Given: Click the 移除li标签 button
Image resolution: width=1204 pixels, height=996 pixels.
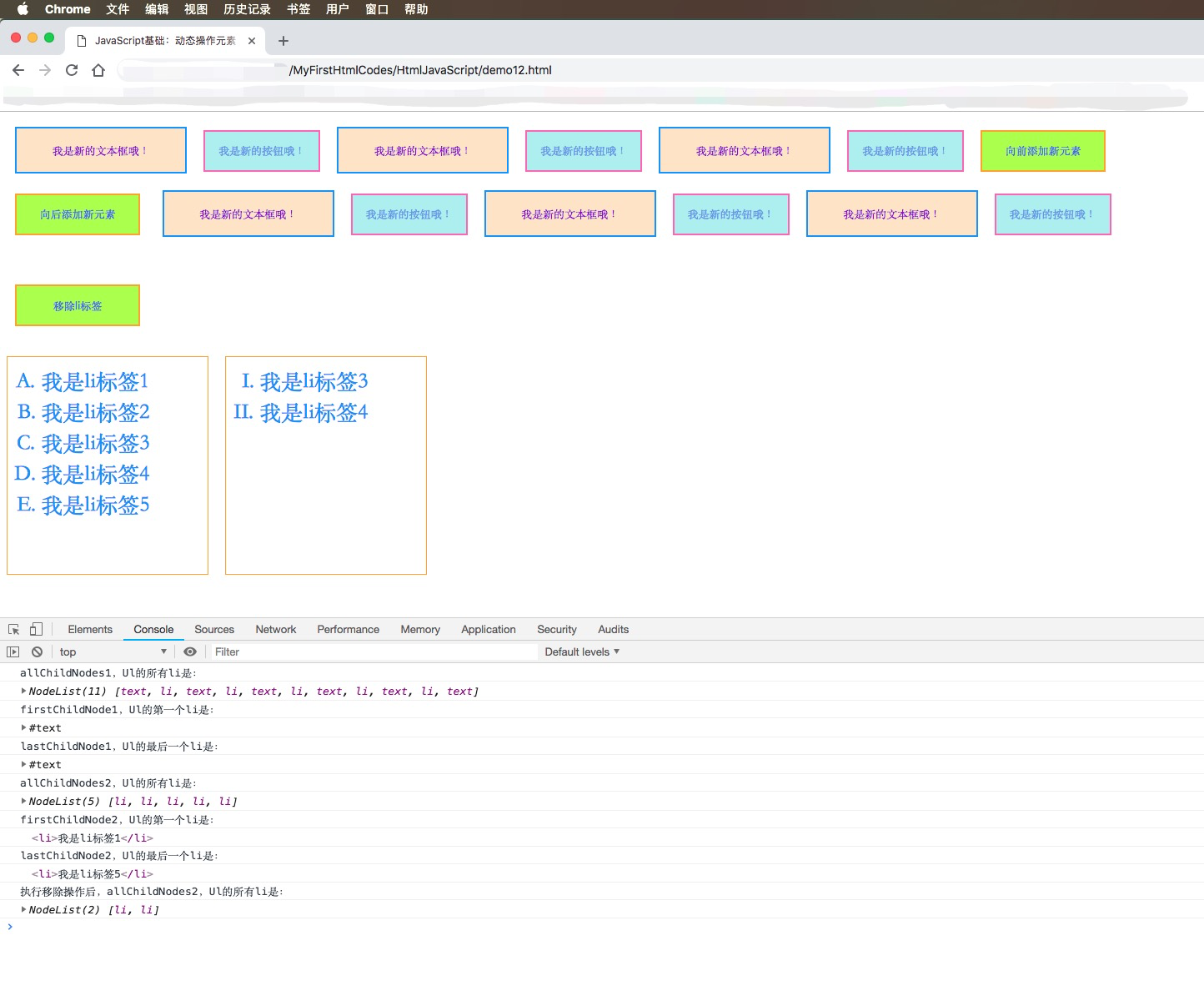Looking at the screenshot, I should coord(77,305).
